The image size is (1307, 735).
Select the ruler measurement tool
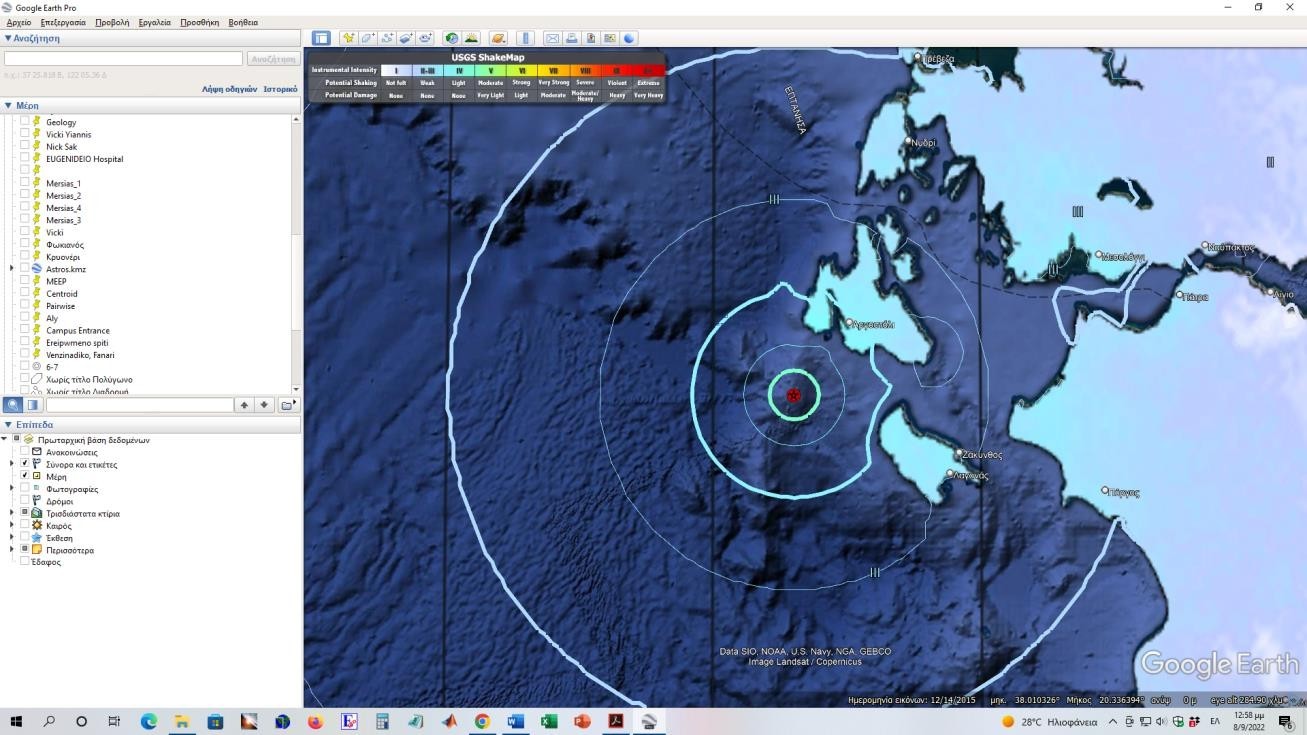(526, 38)
